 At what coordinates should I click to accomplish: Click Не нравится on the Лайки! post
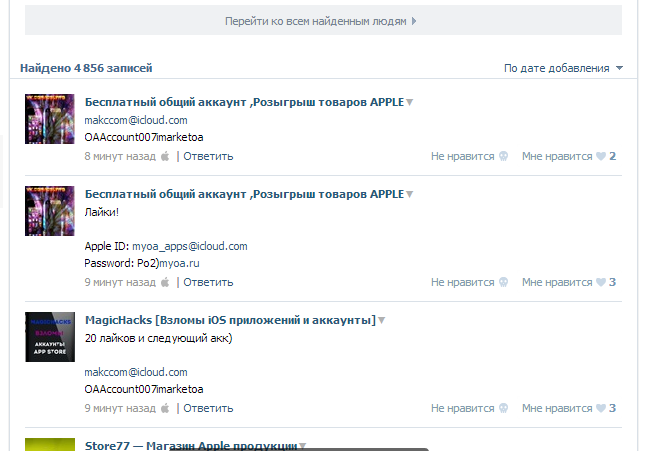click(462, 282)
